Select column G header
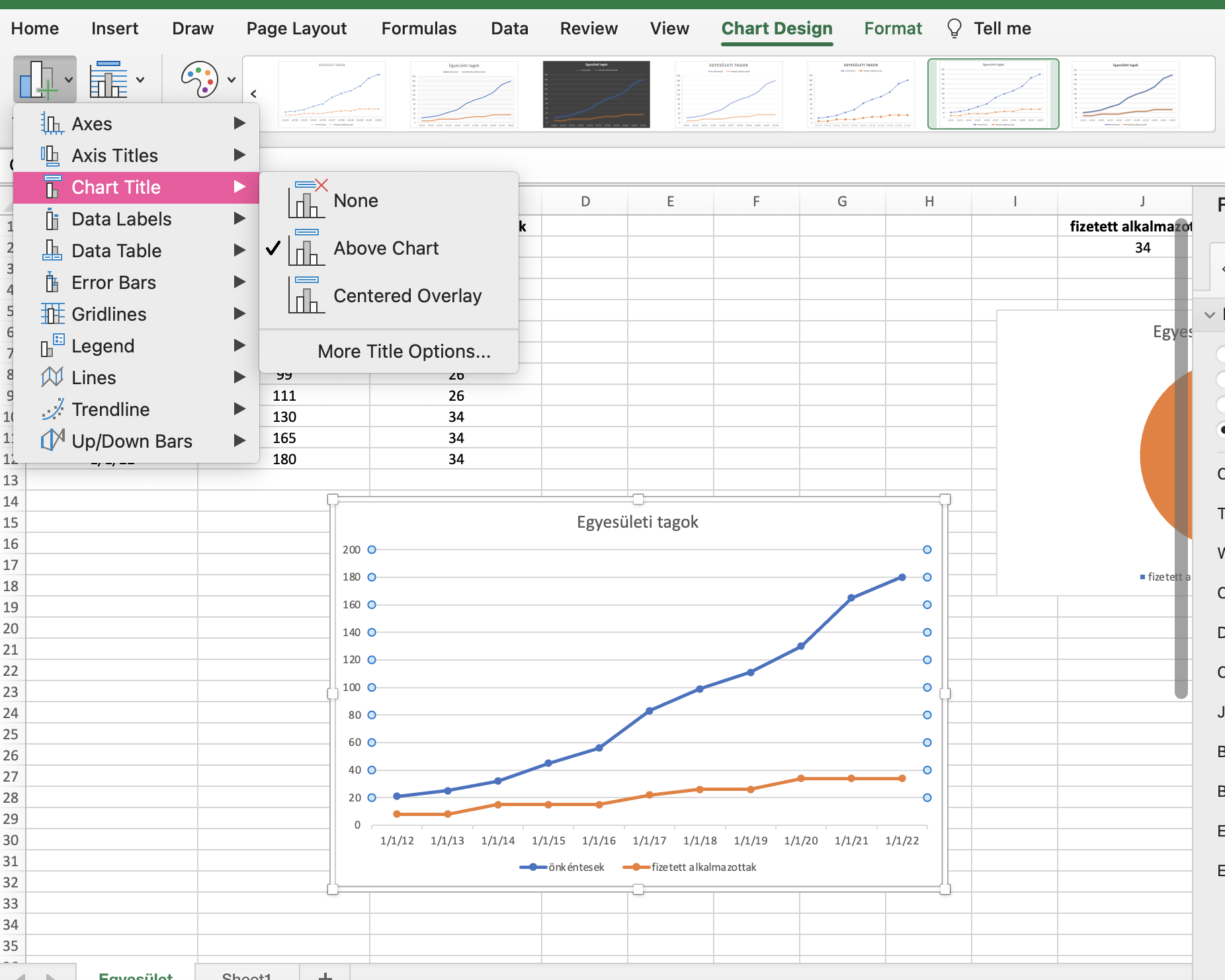Image resolution: width=1225 pixels, height=980 pixels. click(842, 202)
